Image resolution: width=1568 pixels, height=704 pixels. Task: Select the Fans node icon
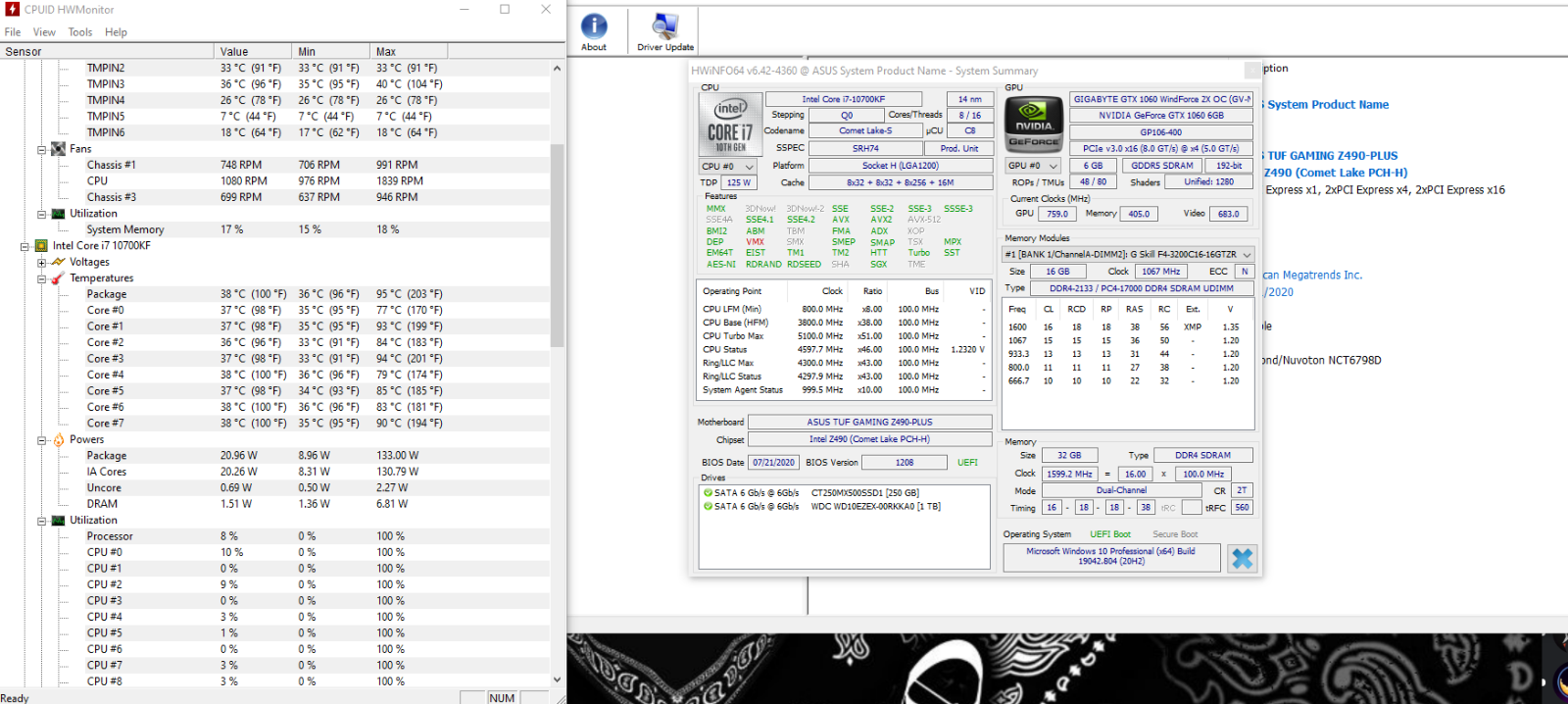tap(59, 149)
